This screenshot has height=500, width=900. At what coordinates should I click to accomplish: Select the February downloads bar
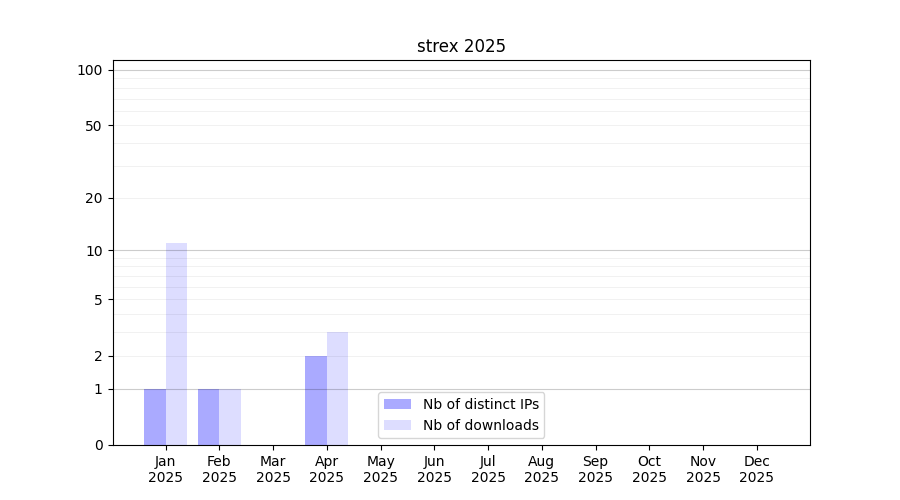[230, 417]
